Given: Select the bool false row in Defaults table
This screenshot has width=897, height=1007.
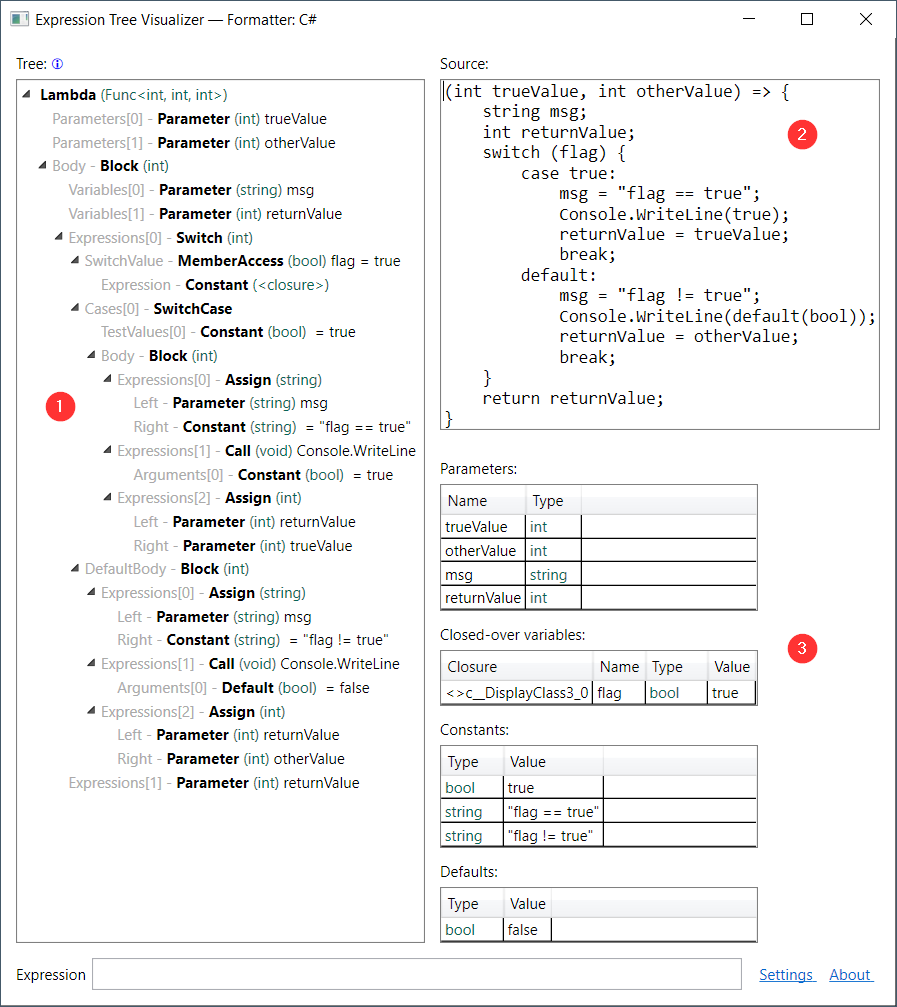Looking at the screenshot, I should click(500, 929).
